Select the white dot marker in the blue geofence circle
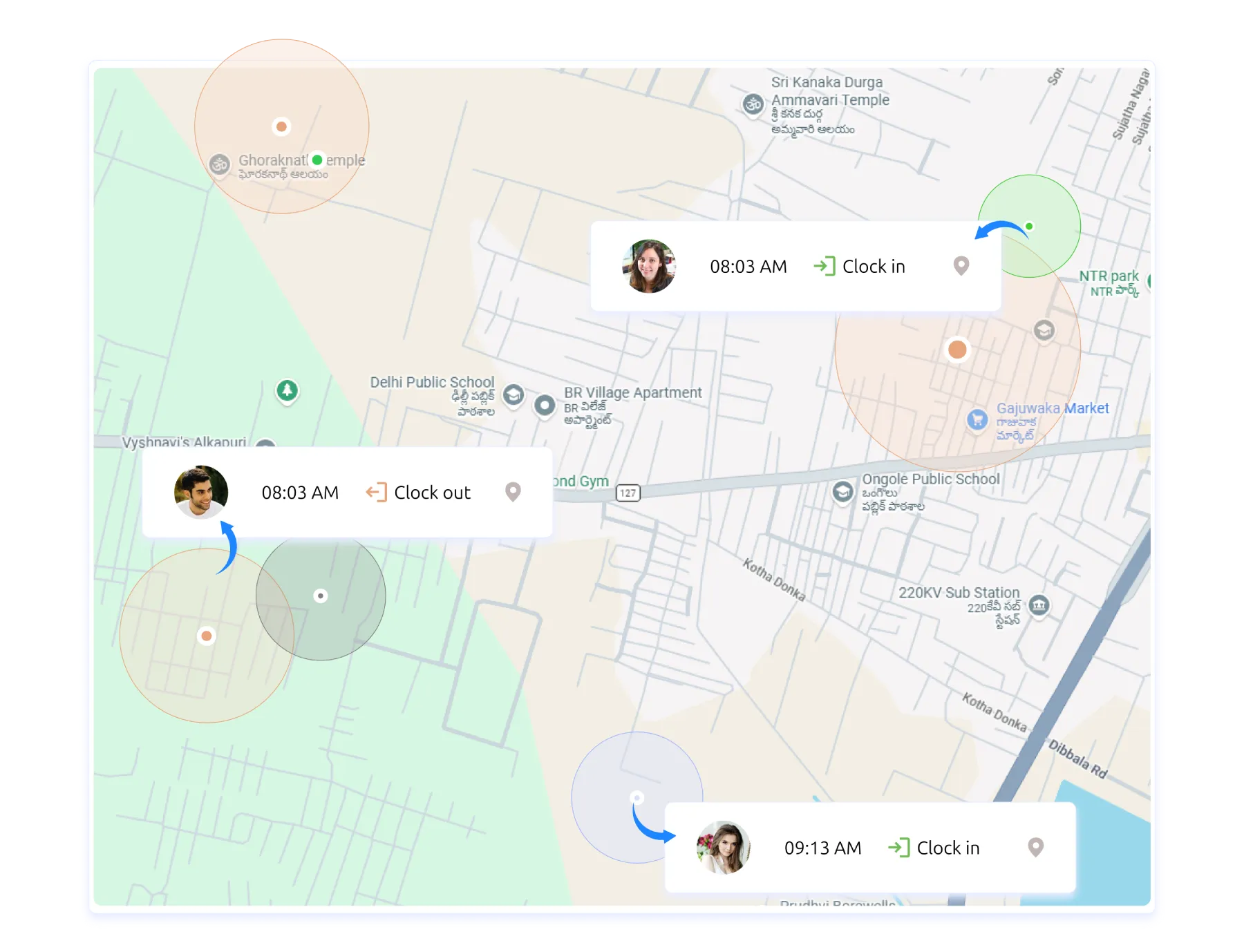Viewport: 1244px width, 952px height. coord(637,796)
